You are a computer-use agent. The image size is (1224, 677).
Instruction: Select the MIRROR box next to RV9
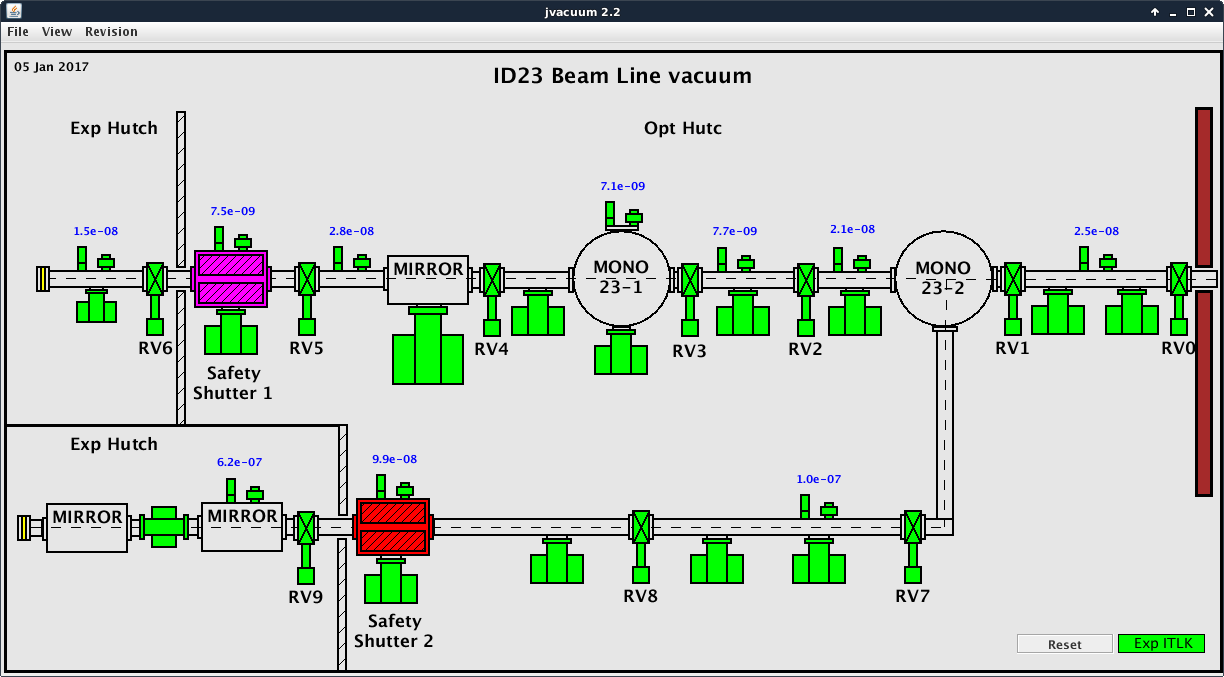(x=241, y=526)
